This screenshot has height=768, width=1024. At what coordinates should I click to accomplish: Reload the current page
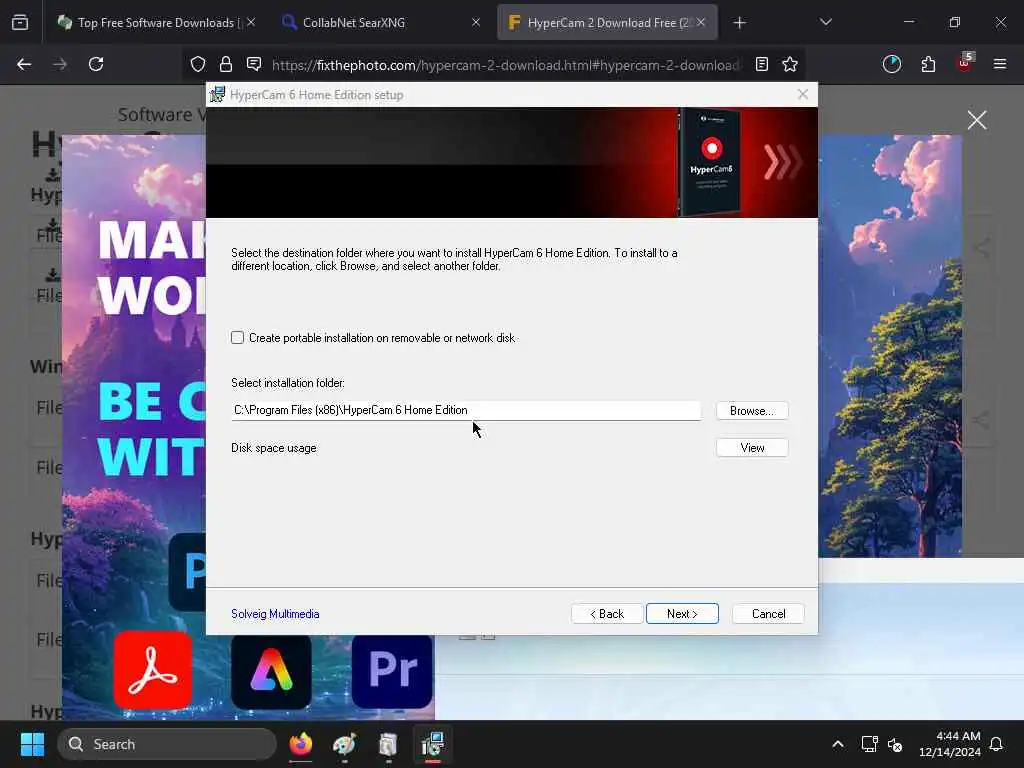pyautogui.click(x=96, y=64)
